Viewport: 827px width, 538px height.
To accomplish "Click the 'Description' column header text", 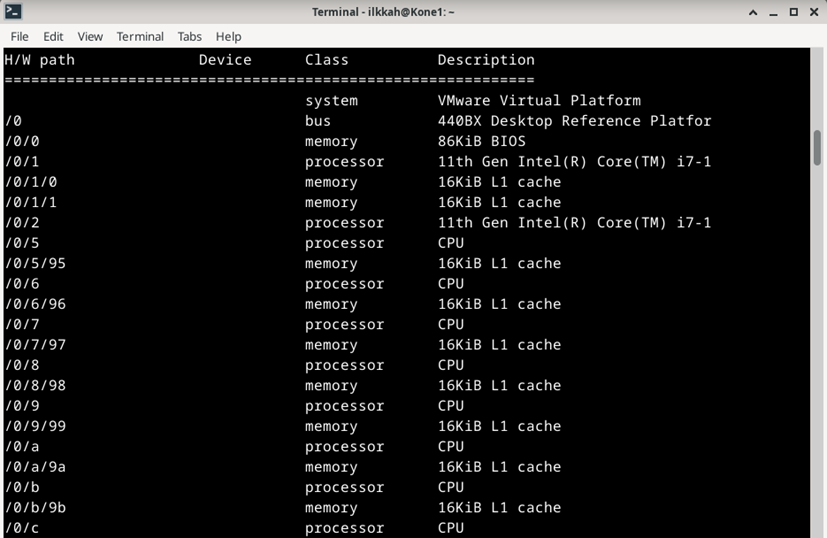I will click(486, 60).
